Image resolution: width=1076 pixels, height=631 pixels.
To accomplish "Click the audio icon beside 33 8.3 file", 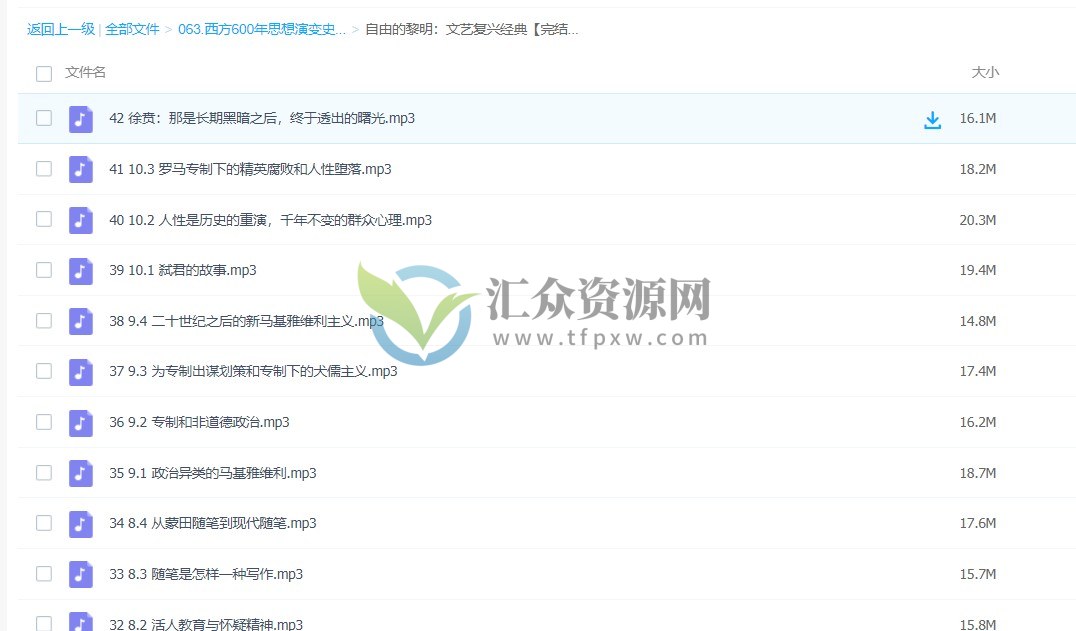I will pos(80,574).
